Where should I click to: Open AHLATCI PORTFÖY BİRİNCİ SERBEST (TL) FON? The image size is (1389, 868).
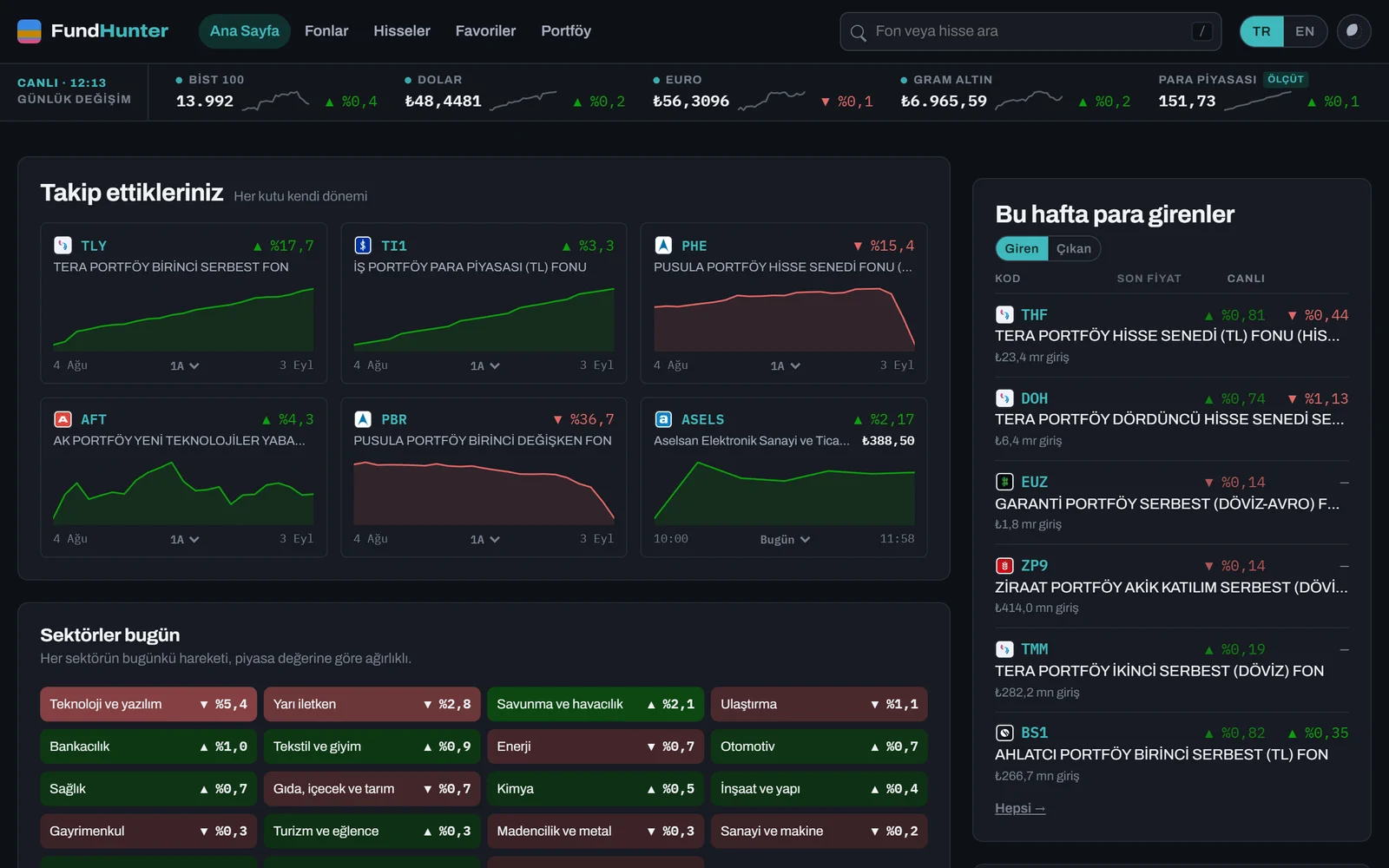click(1162, 754)
